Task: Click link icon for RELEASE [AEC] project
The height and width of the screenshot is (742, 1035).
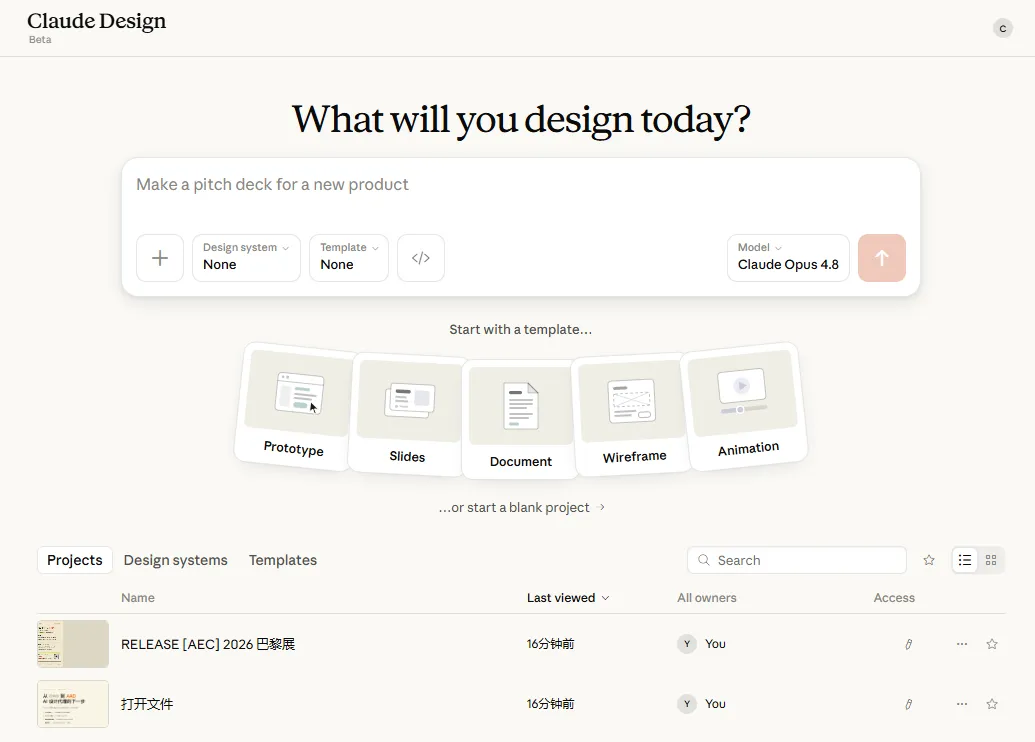Action: [x=908, y=644]
